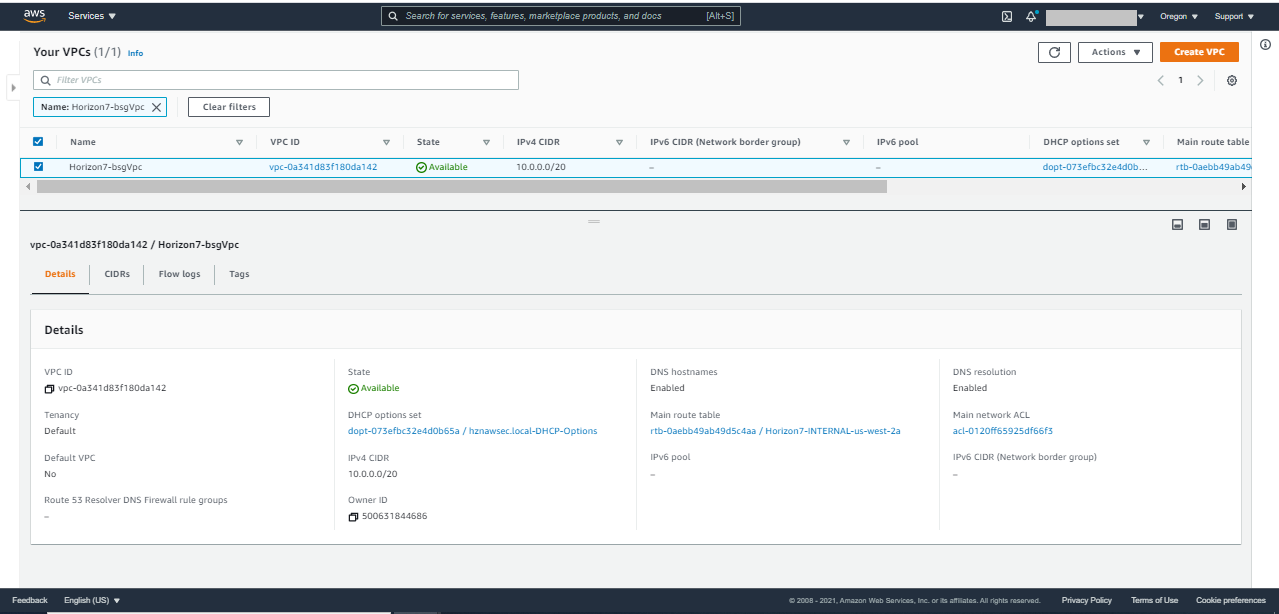Open the Actions dropdown
Image resolution: width=1279 pixels, height=614 pixels.
1114,52
